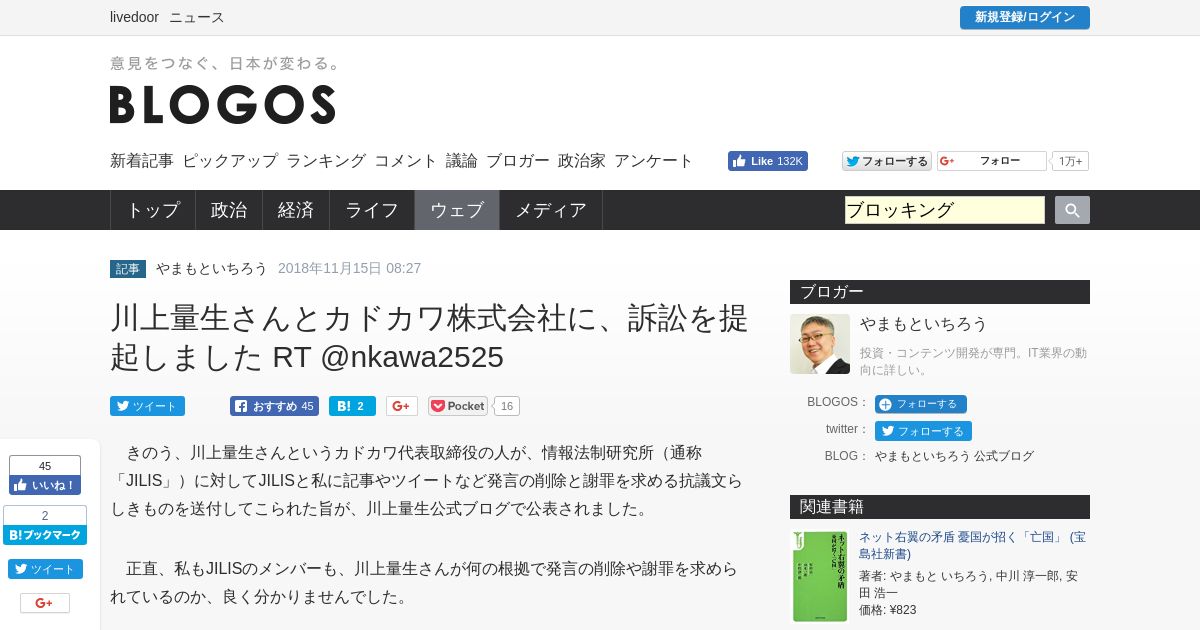The width and height of the screenshot is (1200, 630).
Task: Click the livedoor link in top bar
Action: point(133,17)
